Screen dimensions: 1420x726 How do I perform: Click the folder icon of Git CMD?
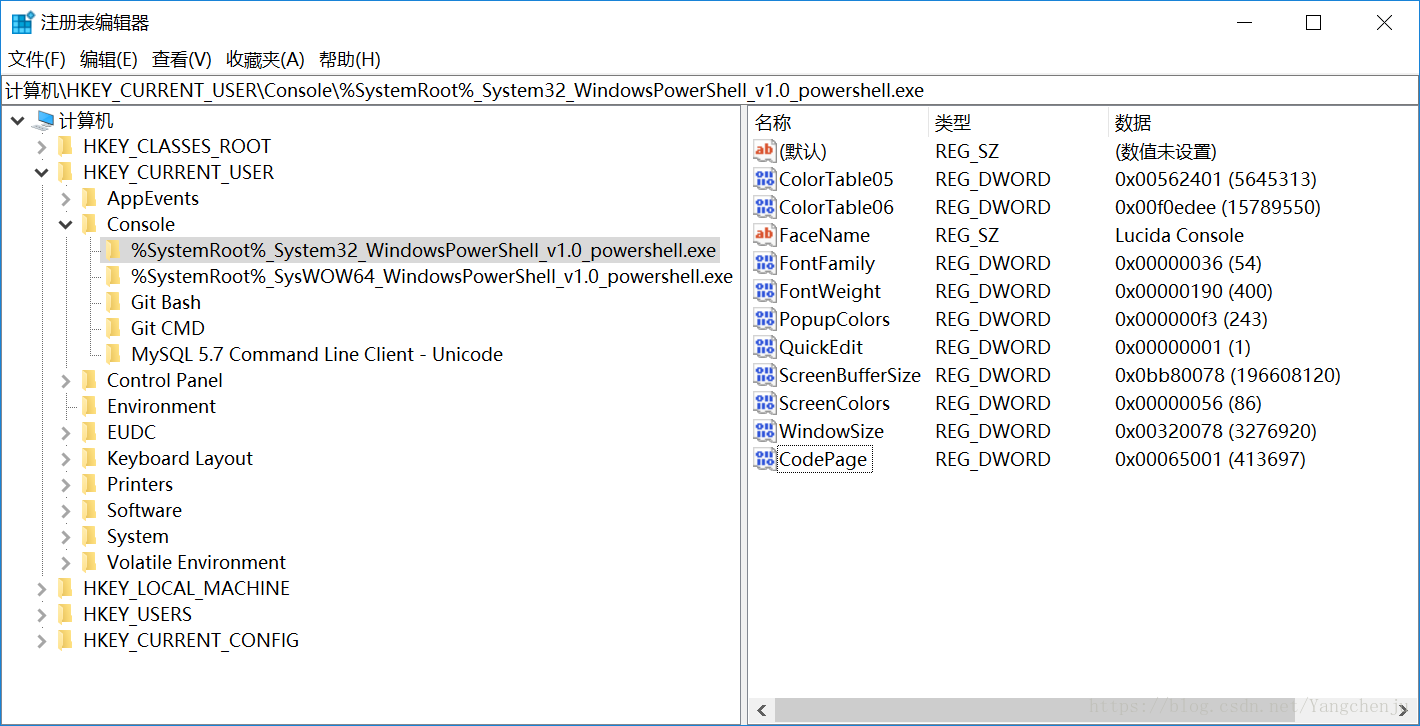click(114, 328)
